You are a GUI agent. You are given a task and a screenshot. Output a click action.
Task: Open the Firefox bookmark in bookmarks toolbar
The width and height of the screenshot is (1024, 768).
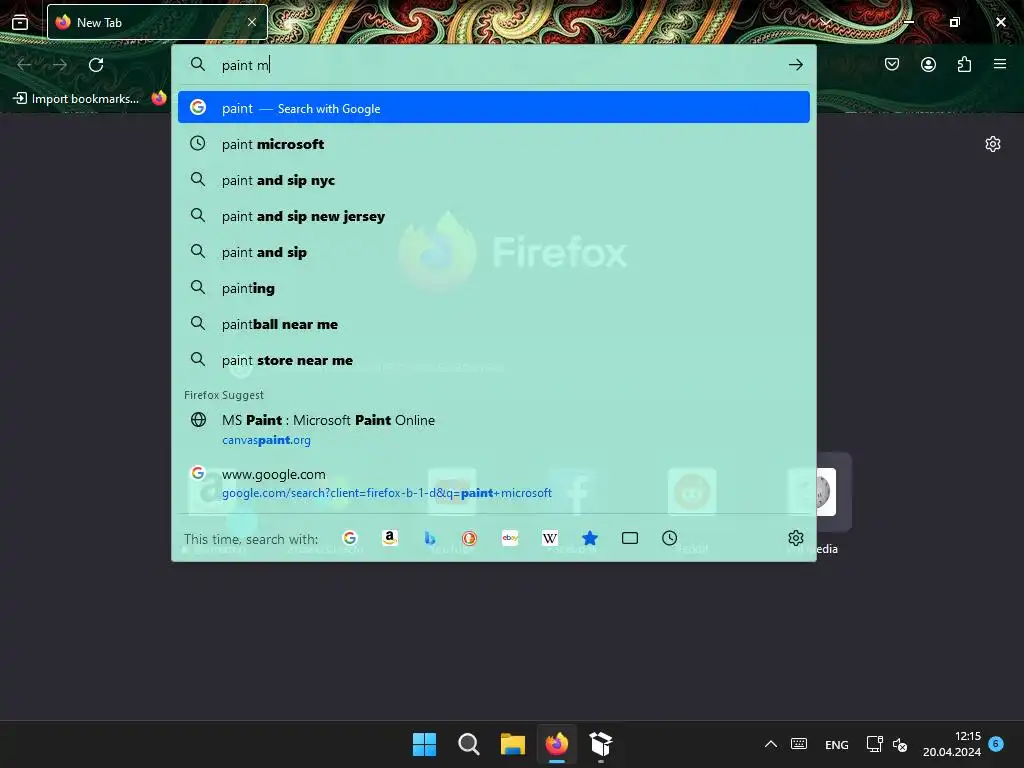point(159,99)
